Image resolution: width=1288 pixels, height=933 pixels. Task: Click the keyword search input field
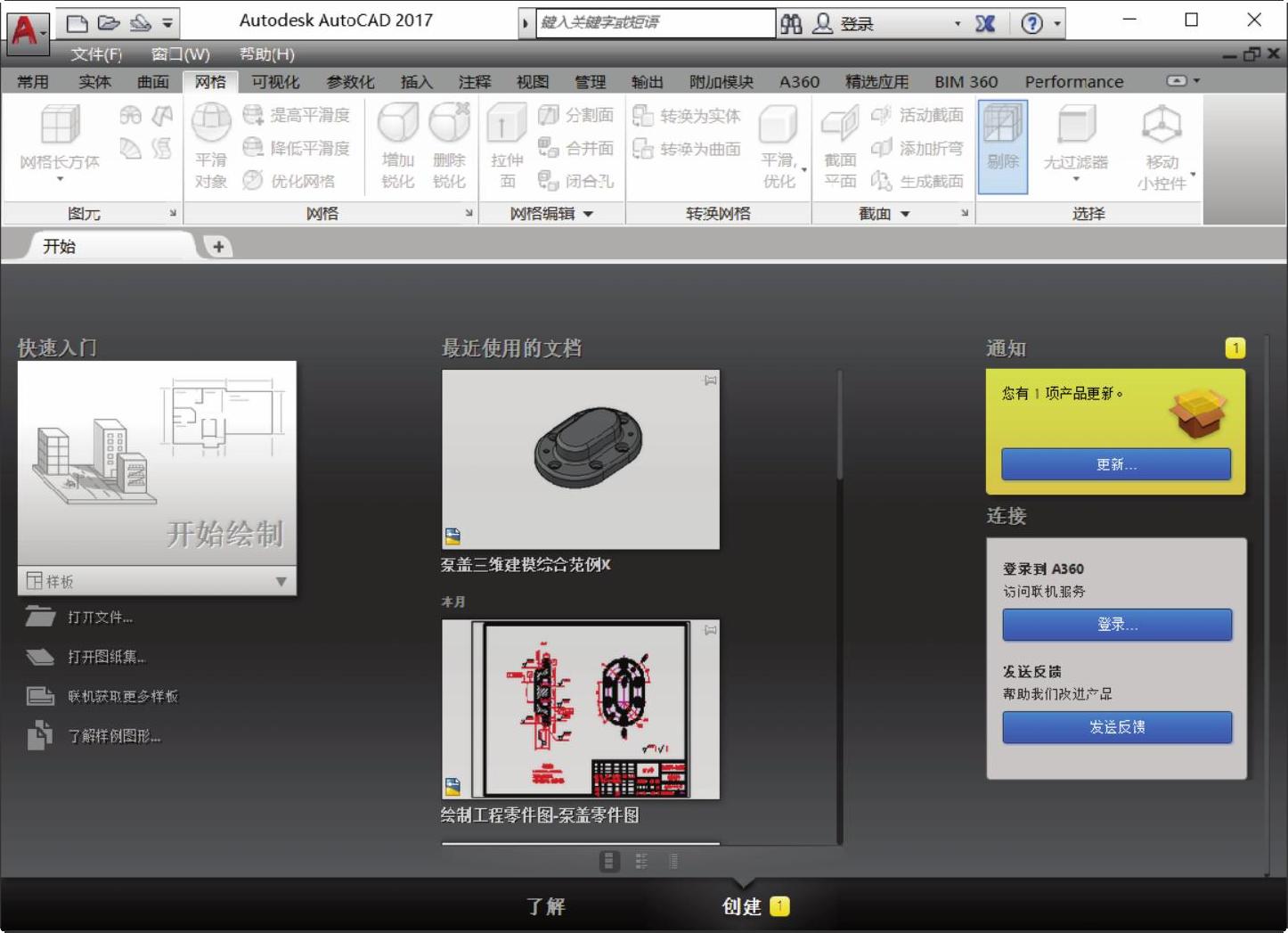[655, 23]
